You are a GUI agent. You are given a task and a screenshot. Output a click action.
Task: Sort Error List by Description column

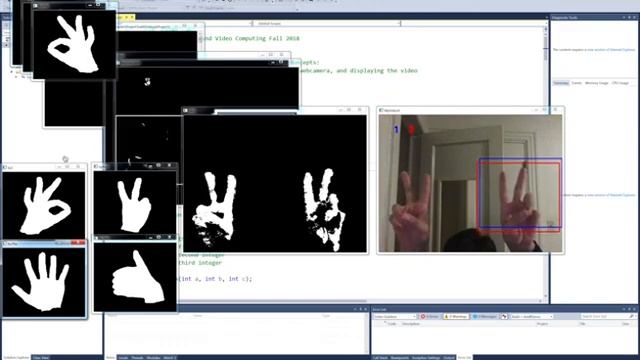[x=411, y=324]
